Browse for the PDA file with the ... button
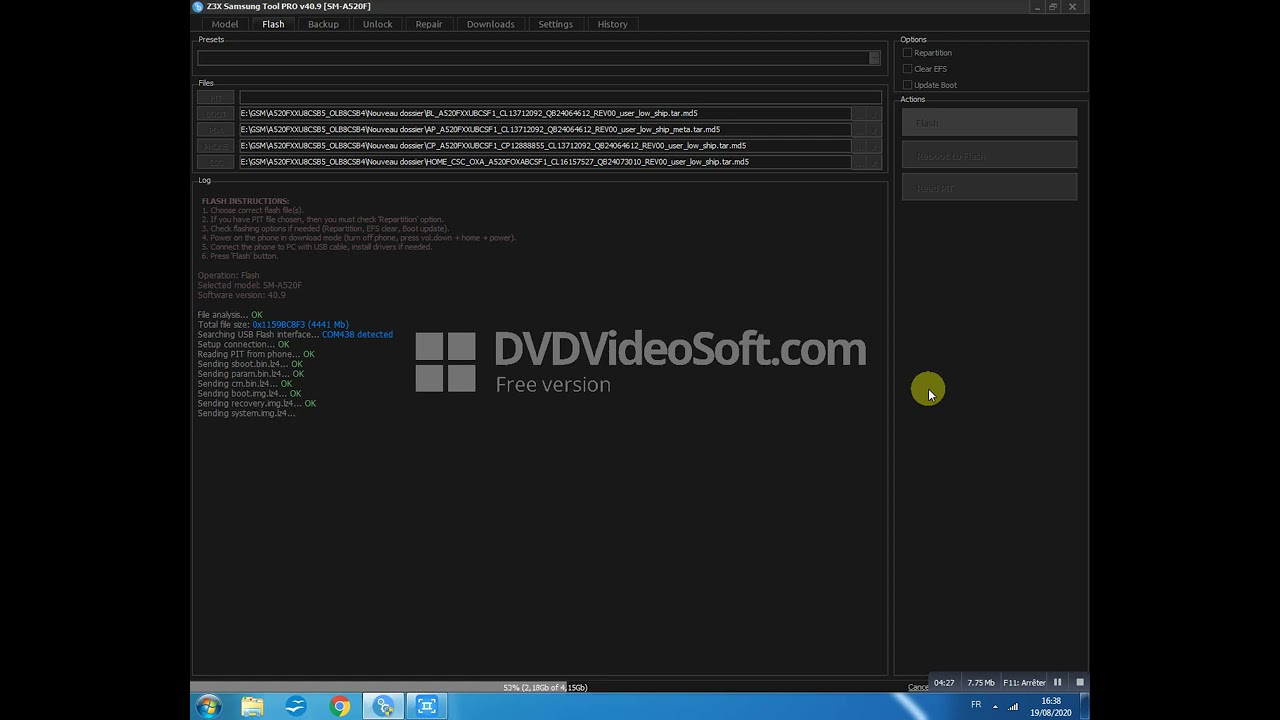This screenshot has width=1280, height=720. [860, 130]
